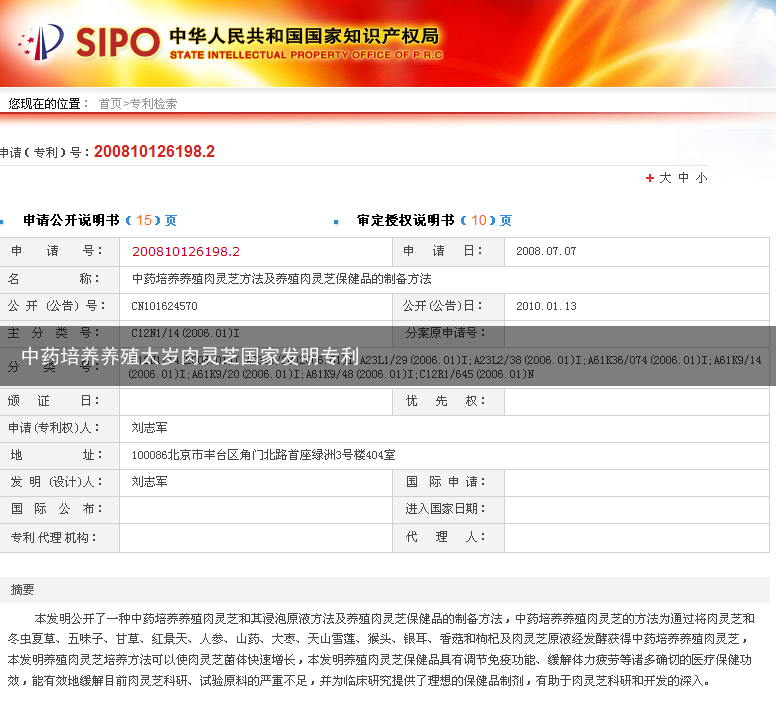Select patent title 中药培养养殖肉灵芝方法
Screen dimensions: 776x711
pyautogui.click(x=282, y=279)
